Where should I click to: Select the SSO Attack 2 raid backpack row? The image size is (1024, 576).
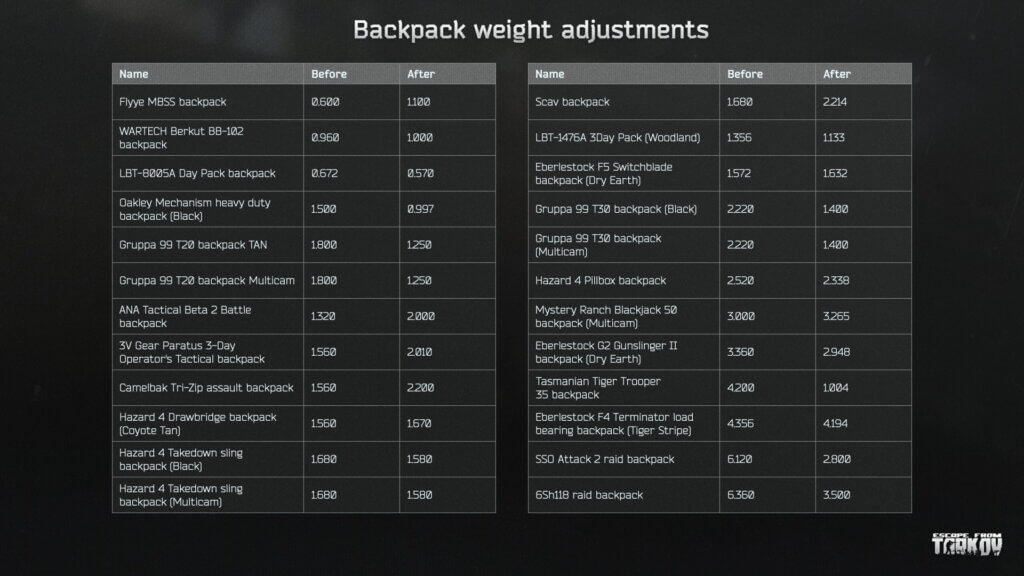coord(605,460)
